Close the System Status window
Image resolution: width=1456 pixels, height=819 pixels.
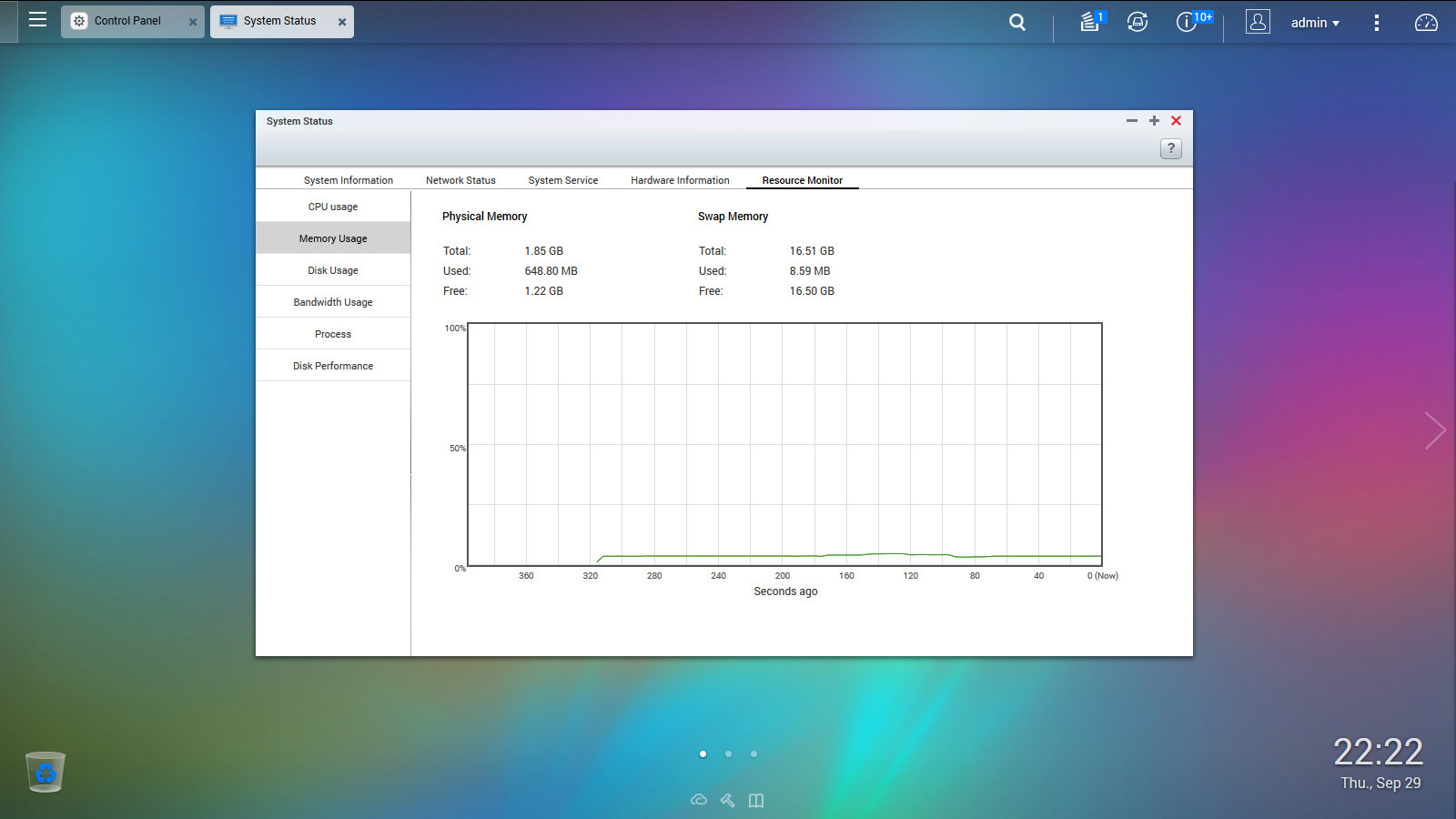click(x=1176, y=121)
